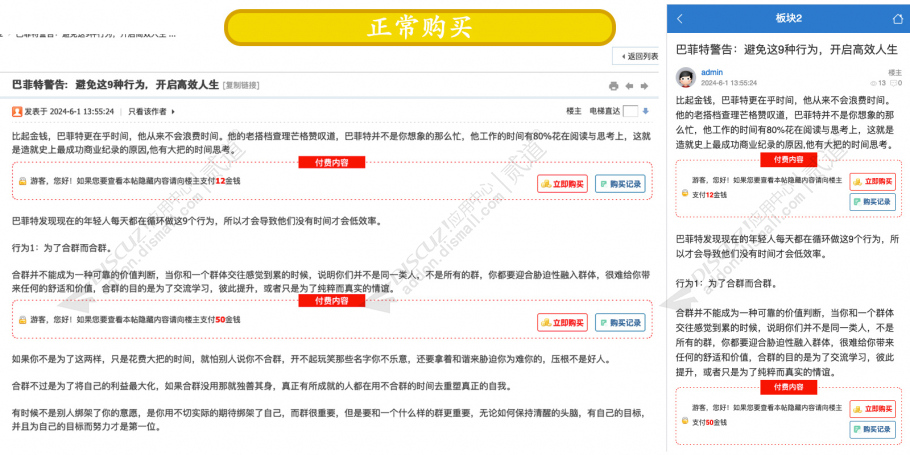Viewport: 910px width, 455px height.
Task: Click the 只看该作者 link
Action: tap(147, 111)
